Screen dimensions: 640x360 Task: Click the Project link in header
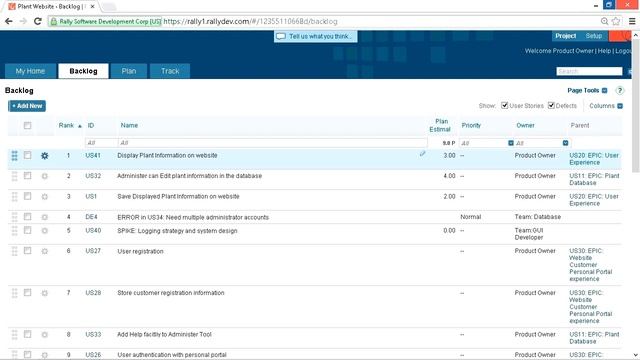click(x=565, y=36)
